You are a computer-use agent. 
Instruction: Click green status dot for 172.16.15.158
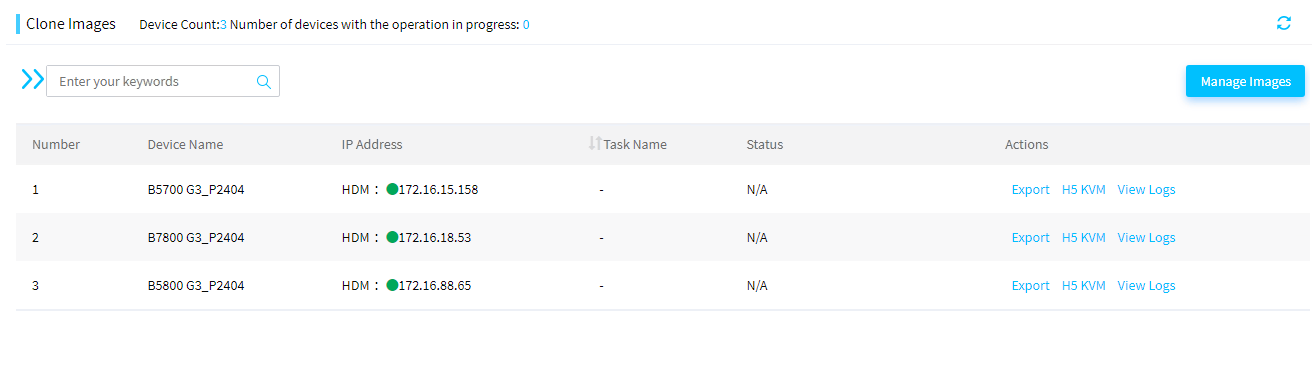392,189
